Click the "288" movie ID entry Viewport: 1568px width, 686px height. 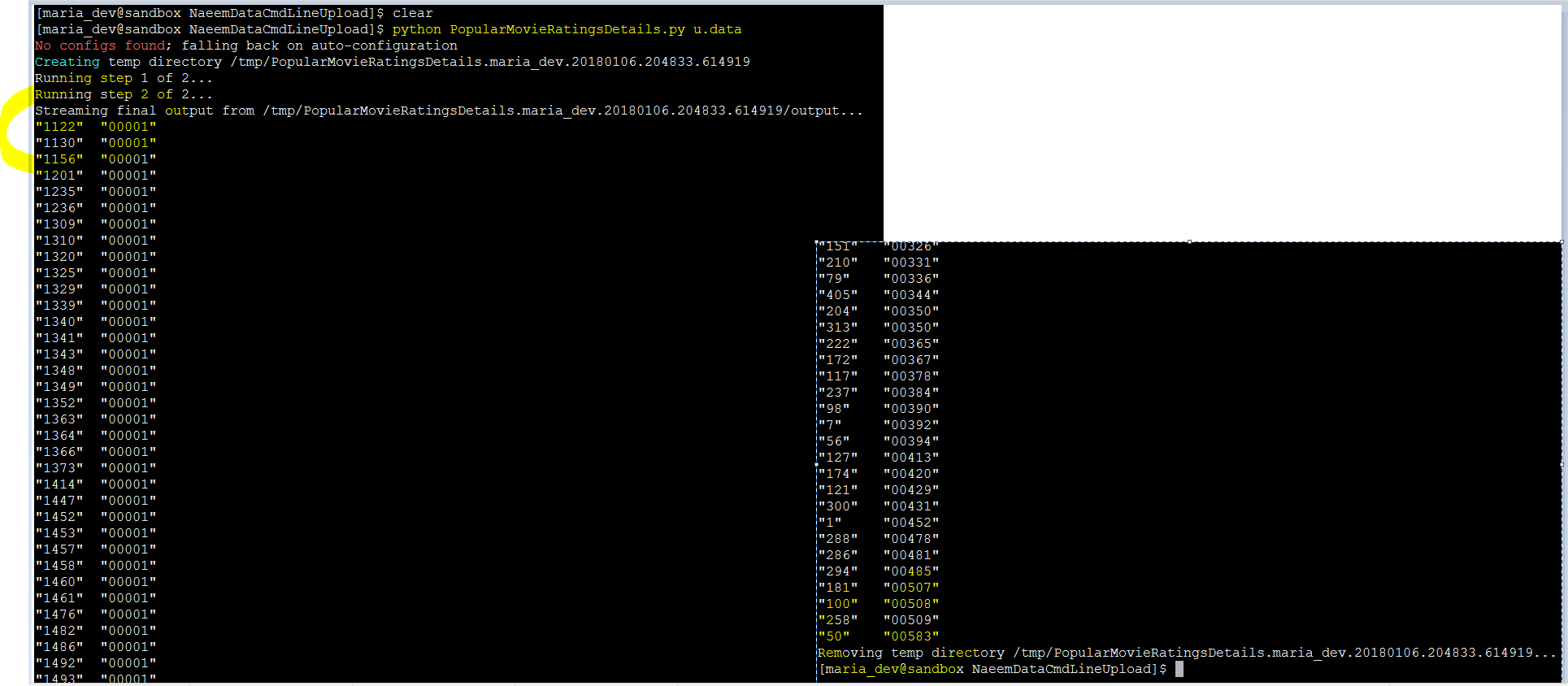838,539
